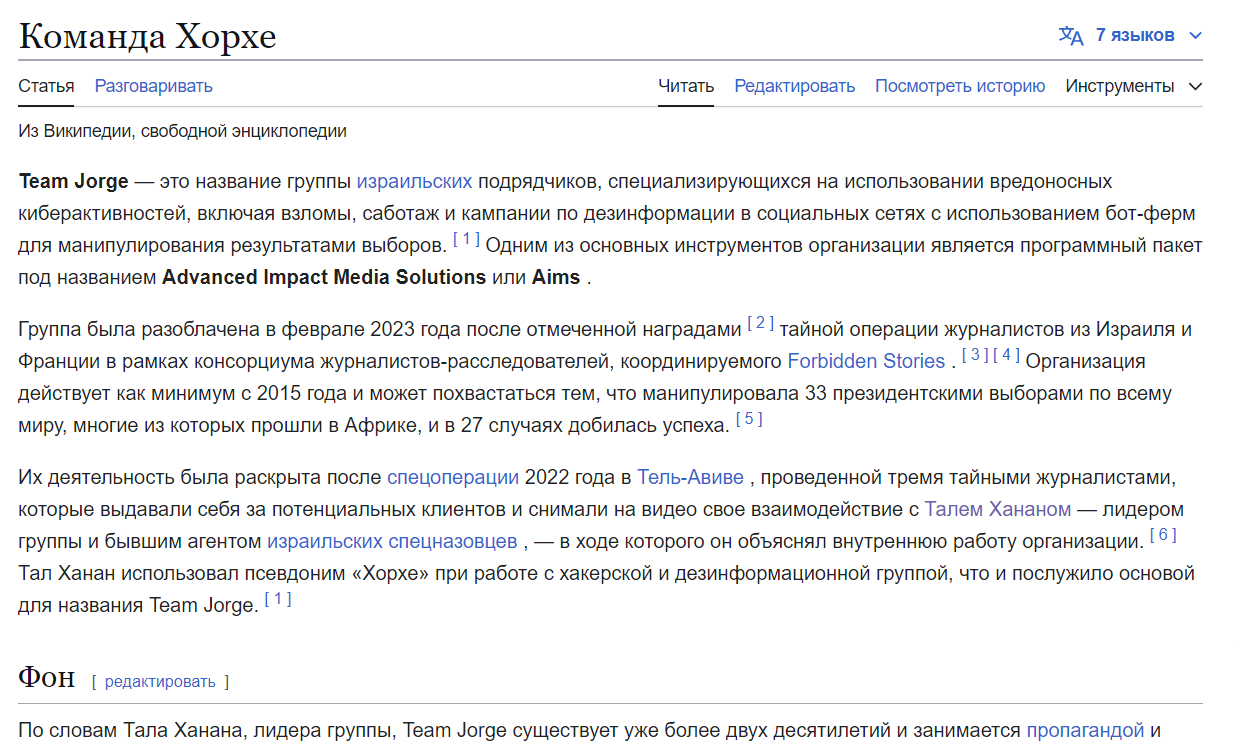Select the Читать view tab
The height and width of the screenshot is (744, 1236).
click(x=685, y=86)
